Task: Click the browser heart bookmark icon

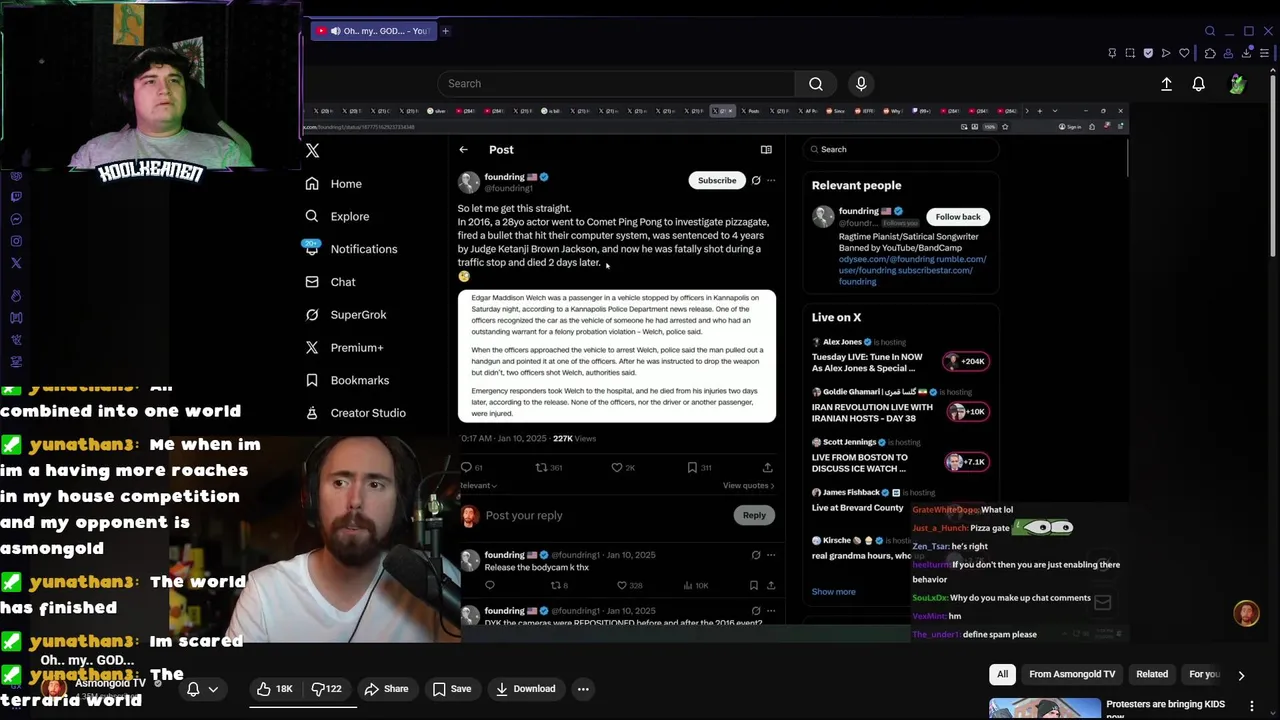Action: click(x=1184, y=53)
